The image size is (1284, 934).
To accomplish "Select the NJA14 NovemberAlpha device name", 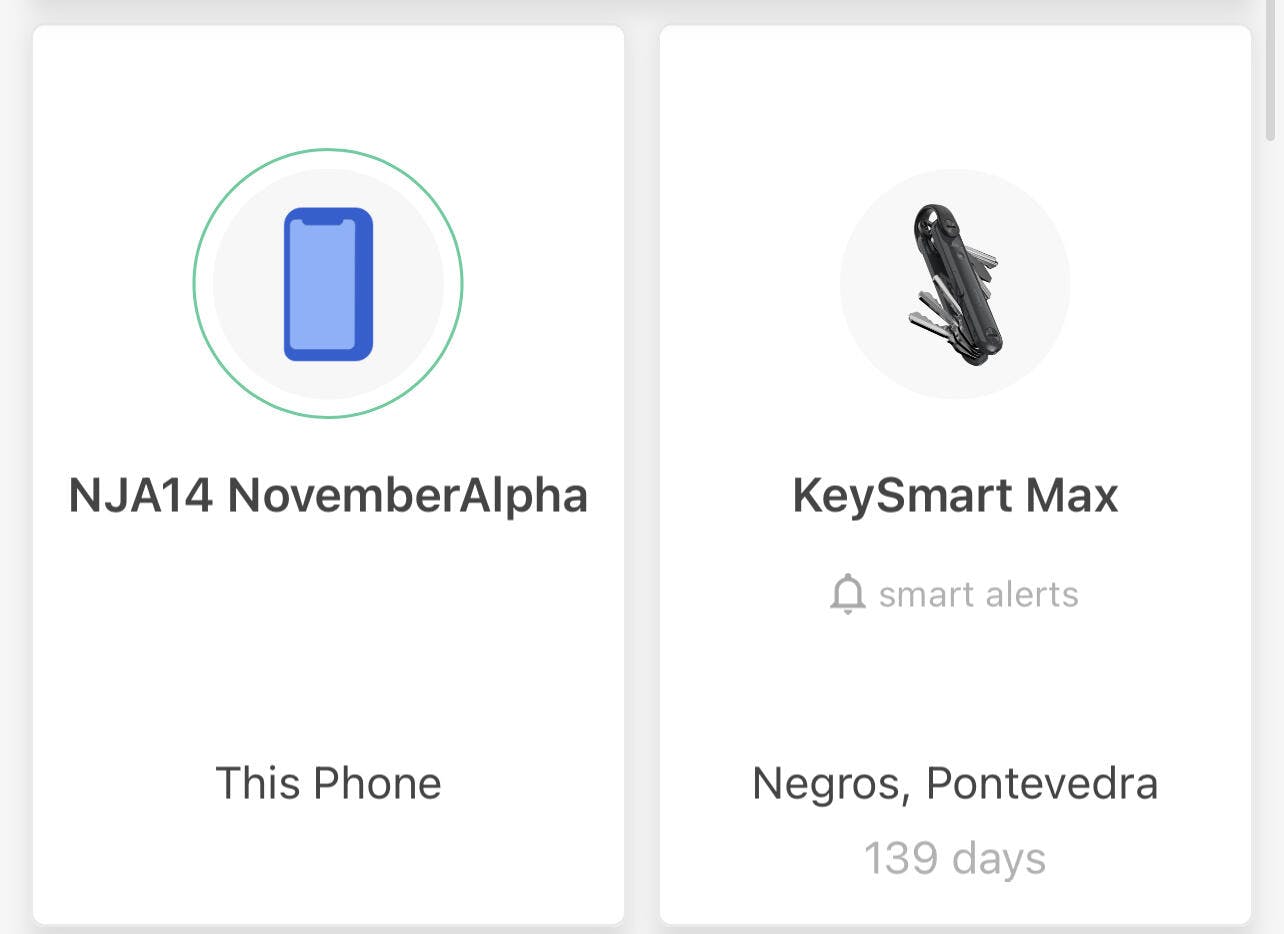I will click(328, 496).
